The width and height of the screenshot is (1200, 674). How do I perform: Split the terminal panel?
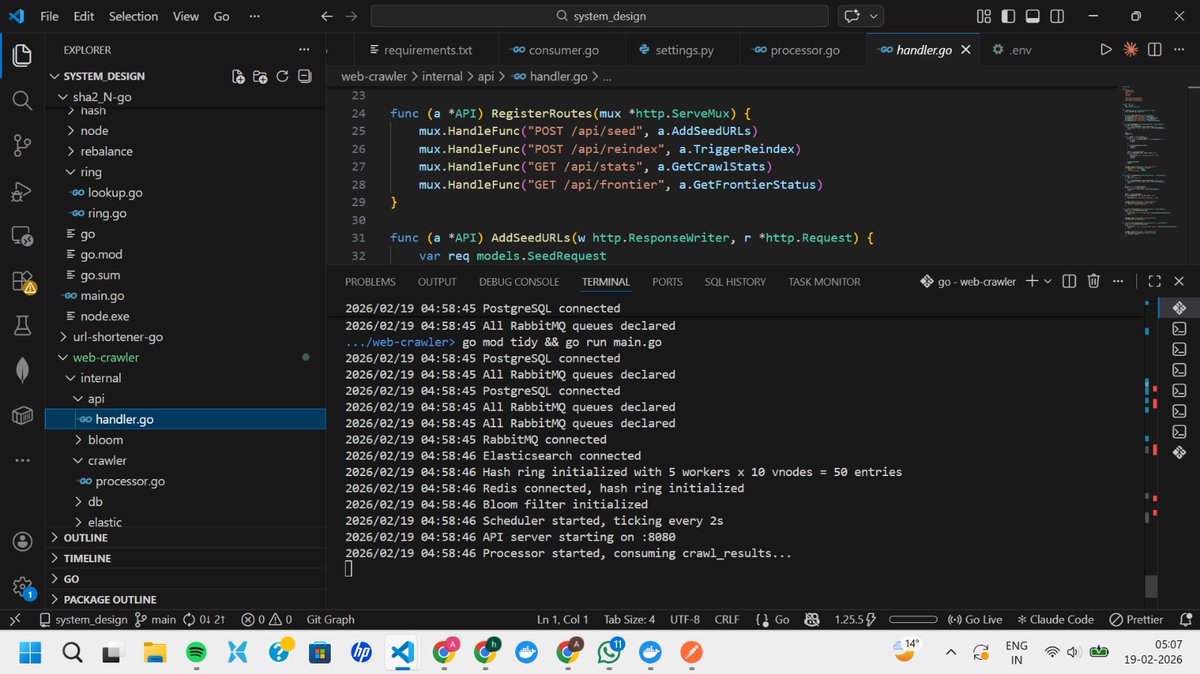[x=1069, y=282]
